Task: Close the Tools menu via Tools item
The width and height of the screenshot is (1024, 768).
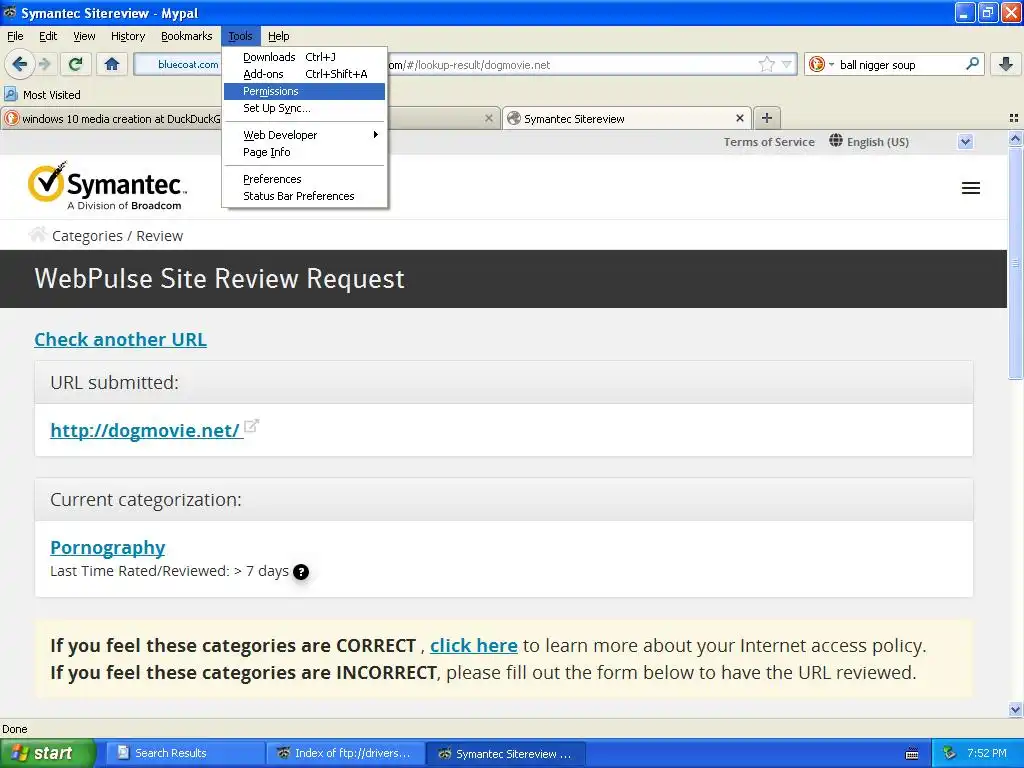Action: point(240,36)
